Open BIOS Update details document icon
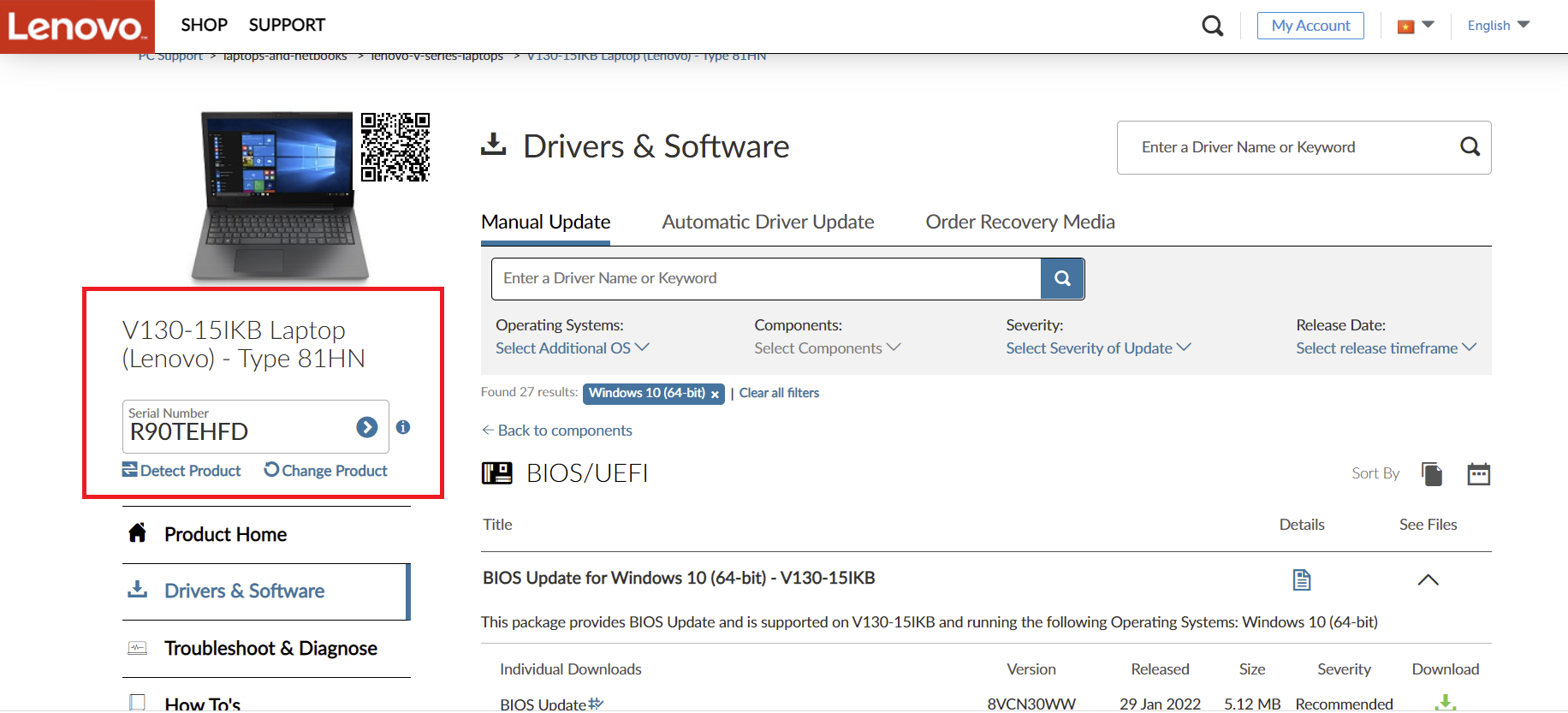The width and height of the screenshot is (1568, 713). coord(1301,580)
